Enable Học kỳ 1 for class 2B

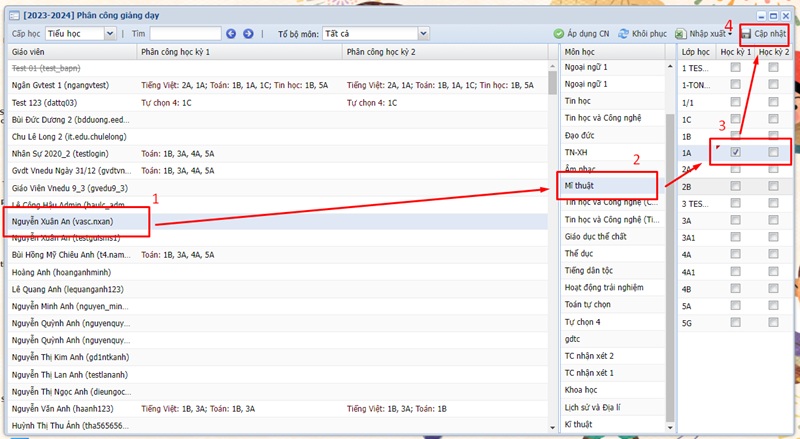click(x=735, y=186)
